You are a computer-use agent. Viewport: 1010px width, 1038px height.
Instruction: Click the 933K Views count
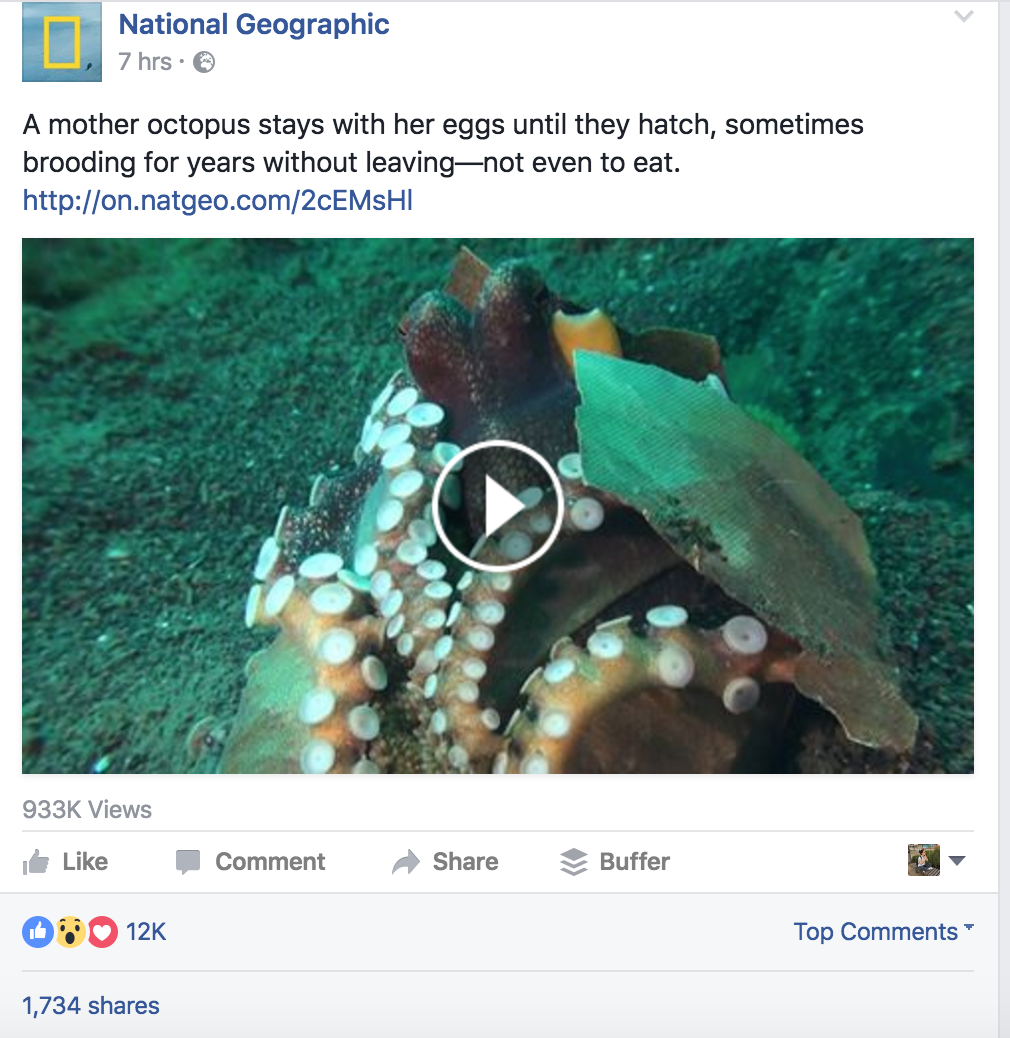click(x=87, y=810)
